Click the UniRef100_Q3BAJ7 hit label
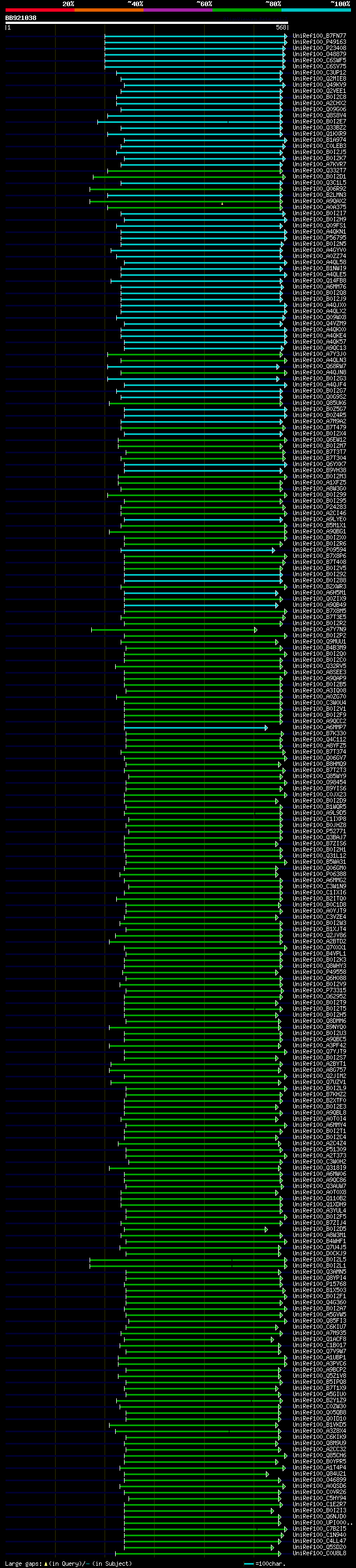This screenshot has width=356, height=1568. (x=319, y=838)
